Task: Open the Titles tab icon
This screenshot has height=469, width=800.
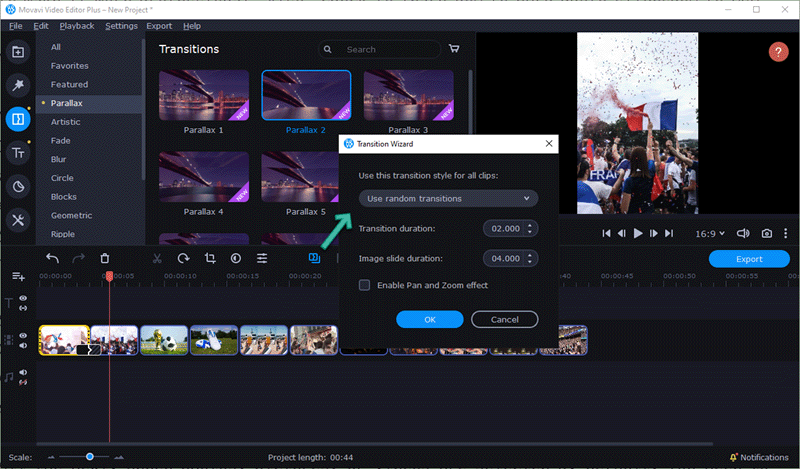Action: [18, 153]
